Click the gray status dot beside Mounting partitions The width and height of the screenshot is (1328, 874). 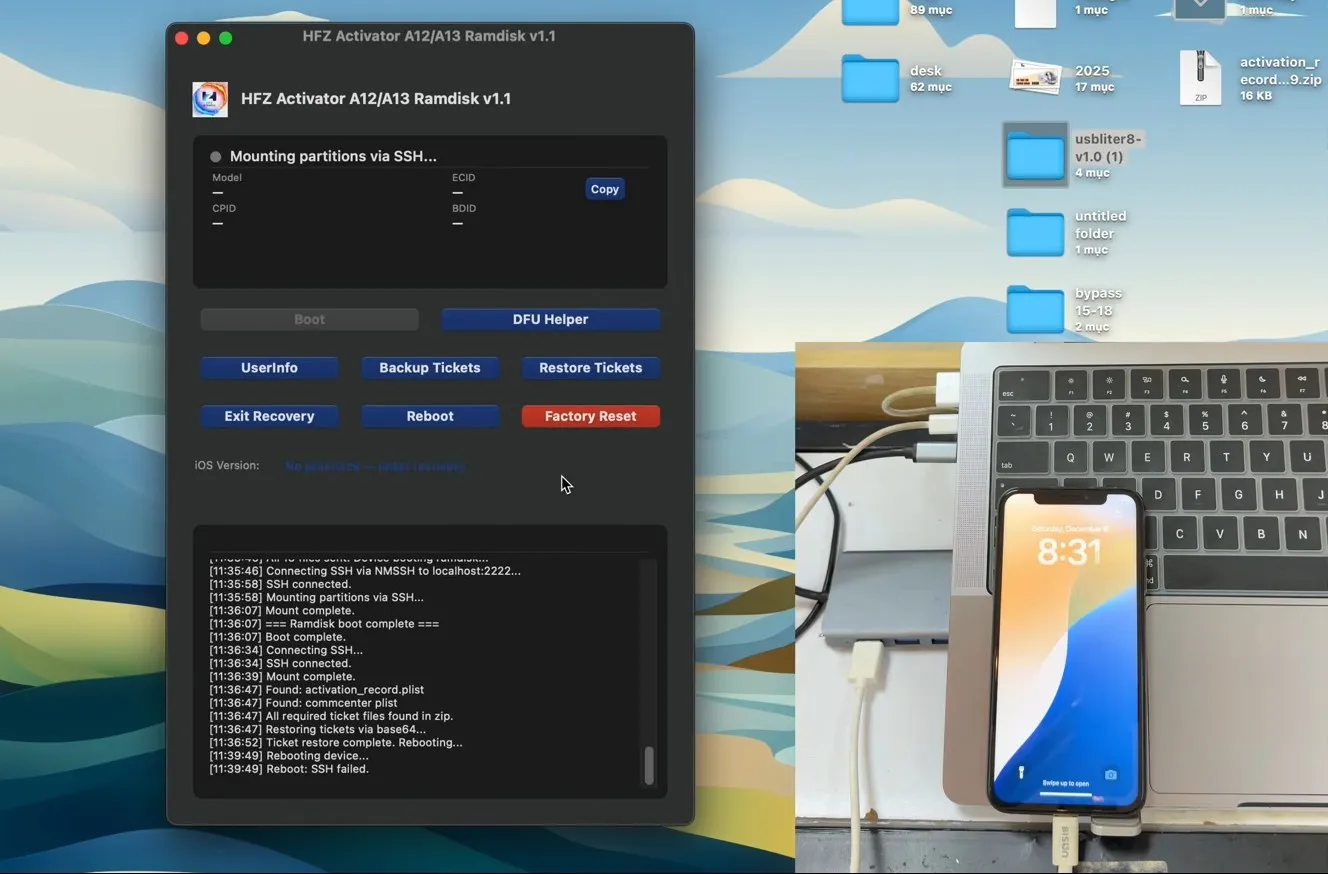click(x=215, y=157)
